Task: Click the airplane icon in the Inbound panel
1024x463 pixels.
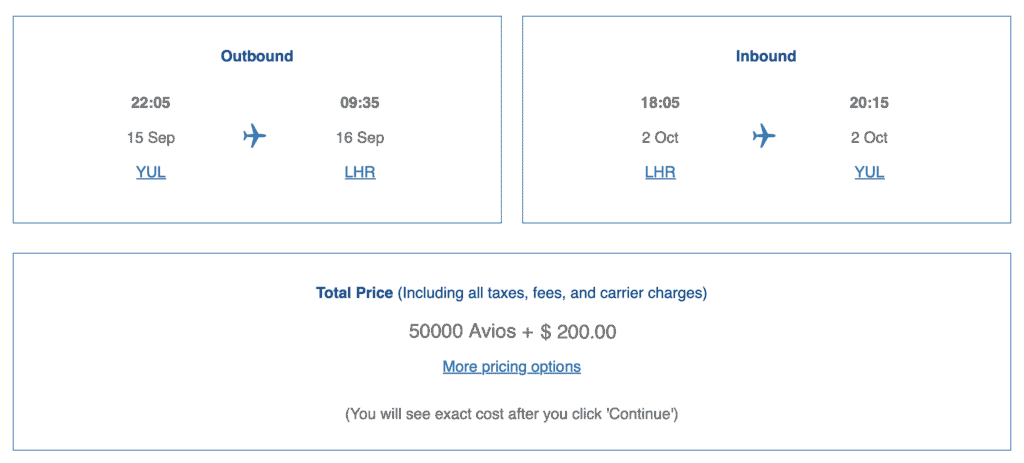Action: tap(764, 136)
